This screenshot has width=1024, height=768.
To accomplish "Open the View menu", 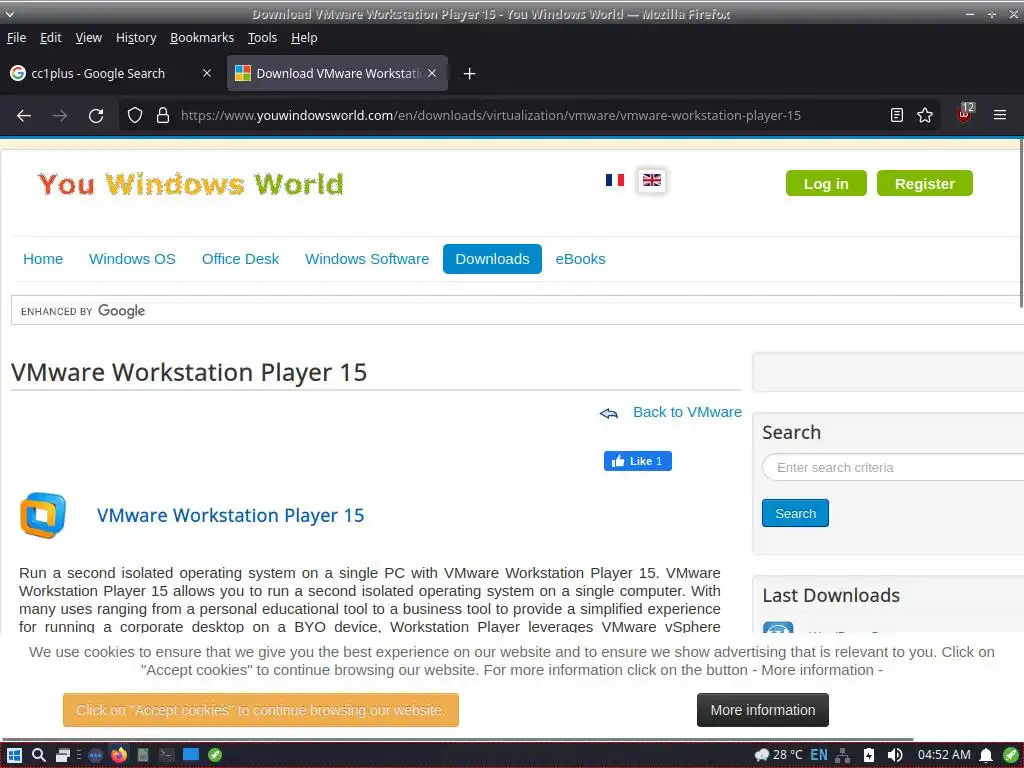I will [88, 38].
